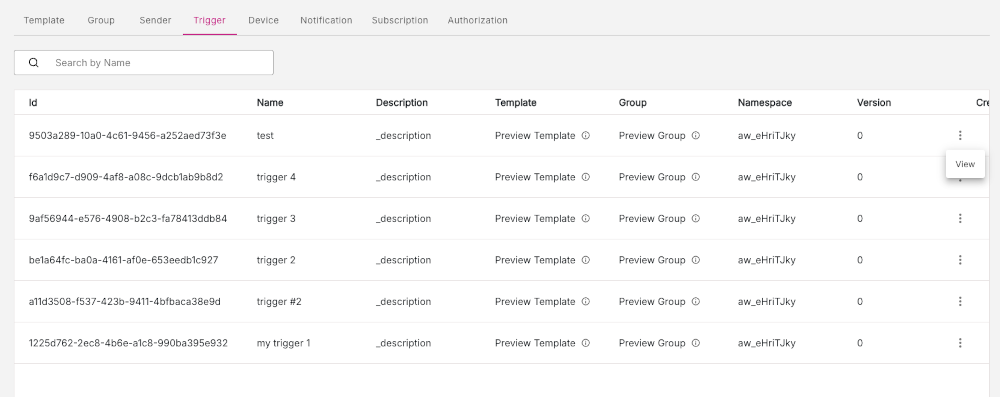Click the name cell 'trigger 3'

click(276, 218)
